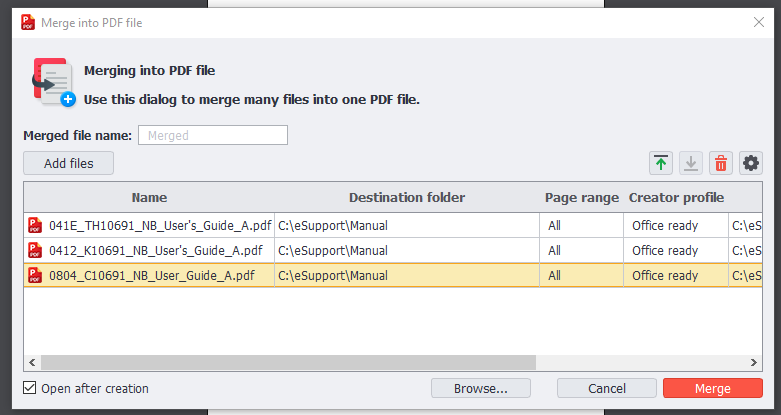Click the Browse... button

tap(480, 388)
